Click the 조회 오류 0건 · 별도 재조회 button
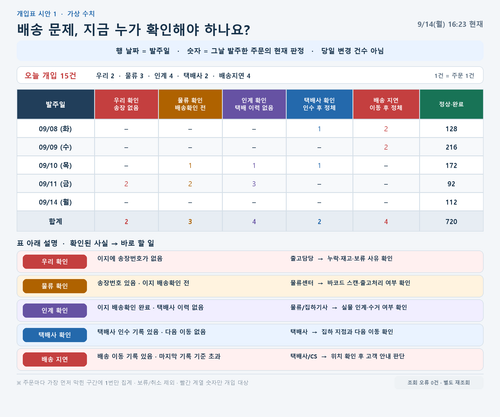This screenshot has width=500, height=417. [439, 383]
